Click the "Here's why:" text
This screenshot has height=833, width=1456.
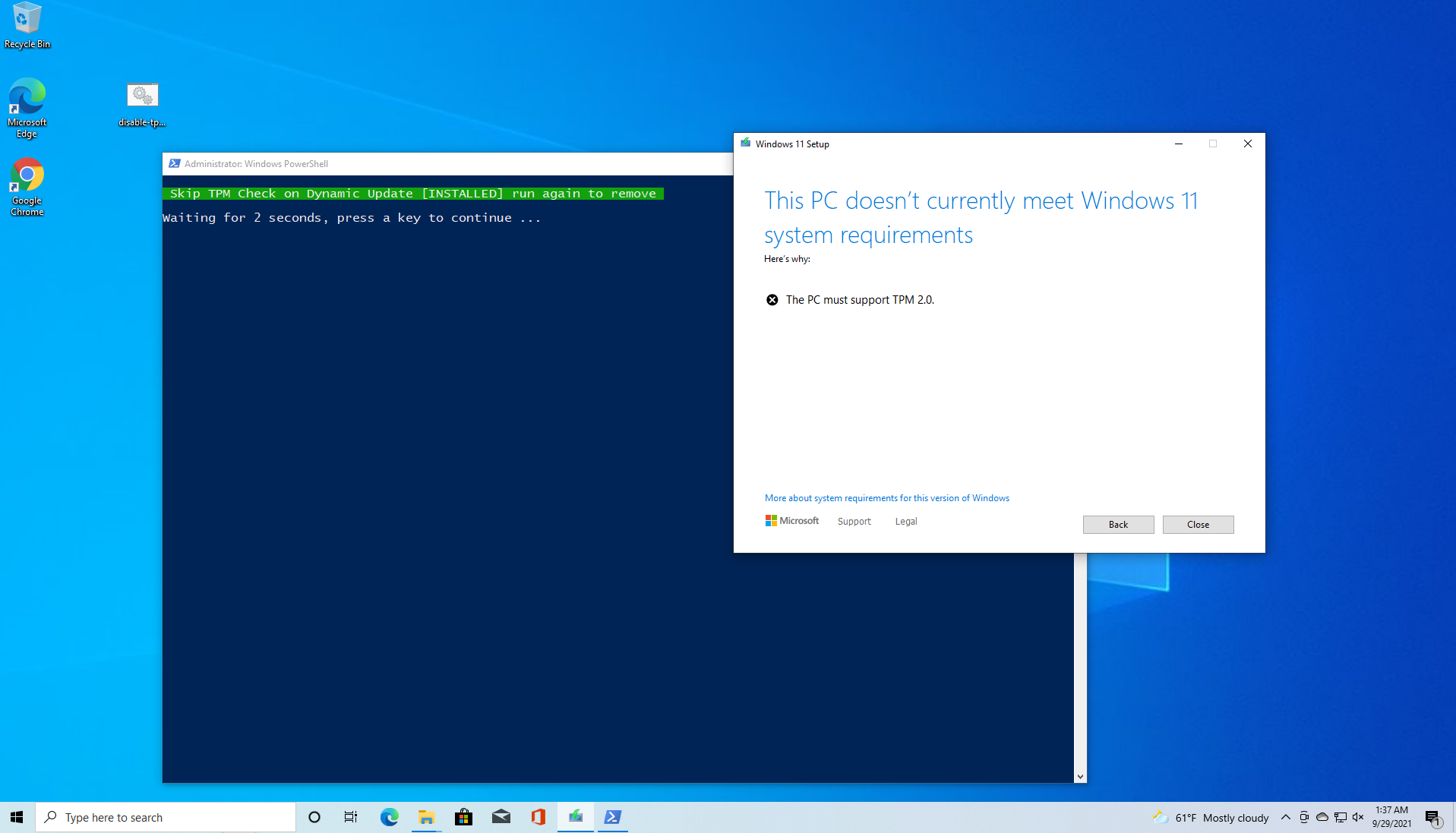(787, 259)
